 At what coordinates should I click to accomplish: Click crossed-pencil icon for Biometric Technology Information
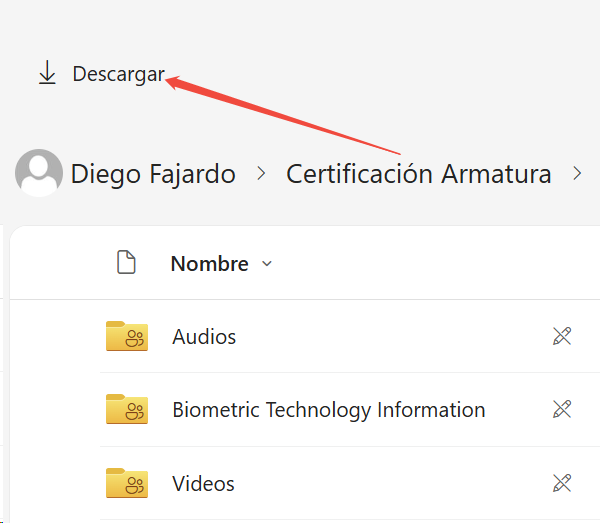pos(562,409)
